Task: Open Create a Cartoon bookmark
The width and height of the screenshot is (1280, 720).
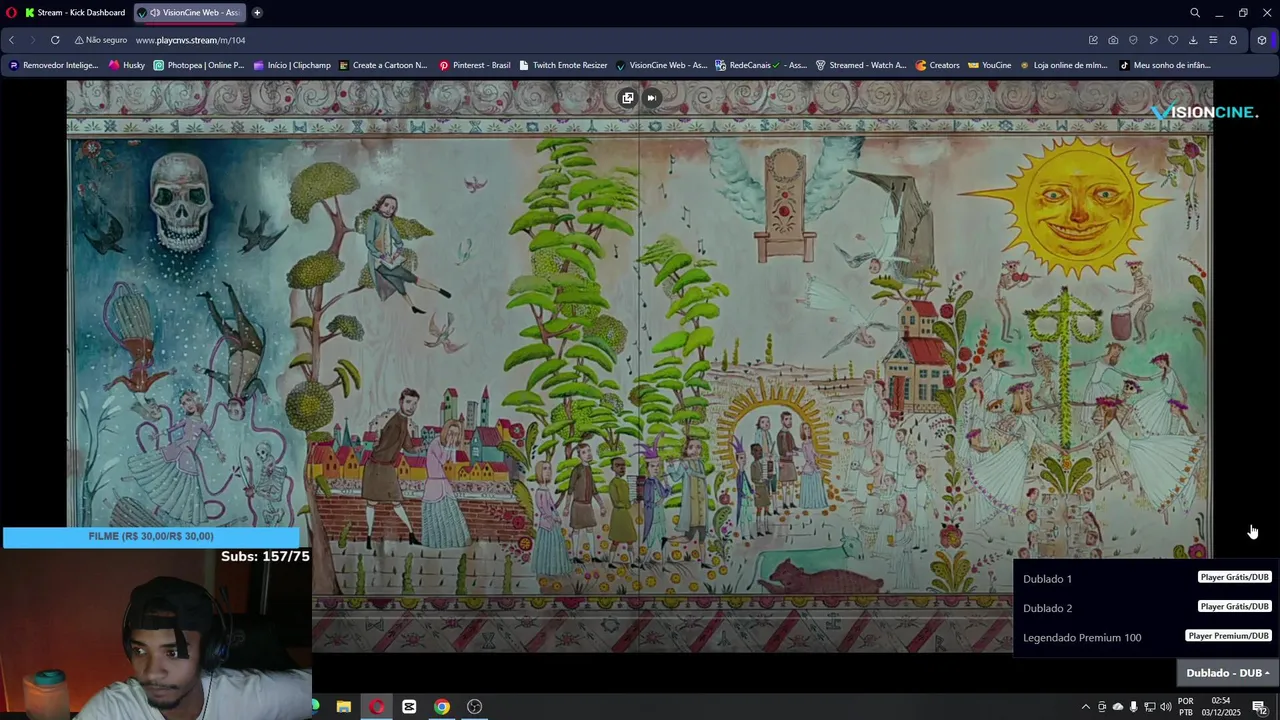Action: pos(383,65)
